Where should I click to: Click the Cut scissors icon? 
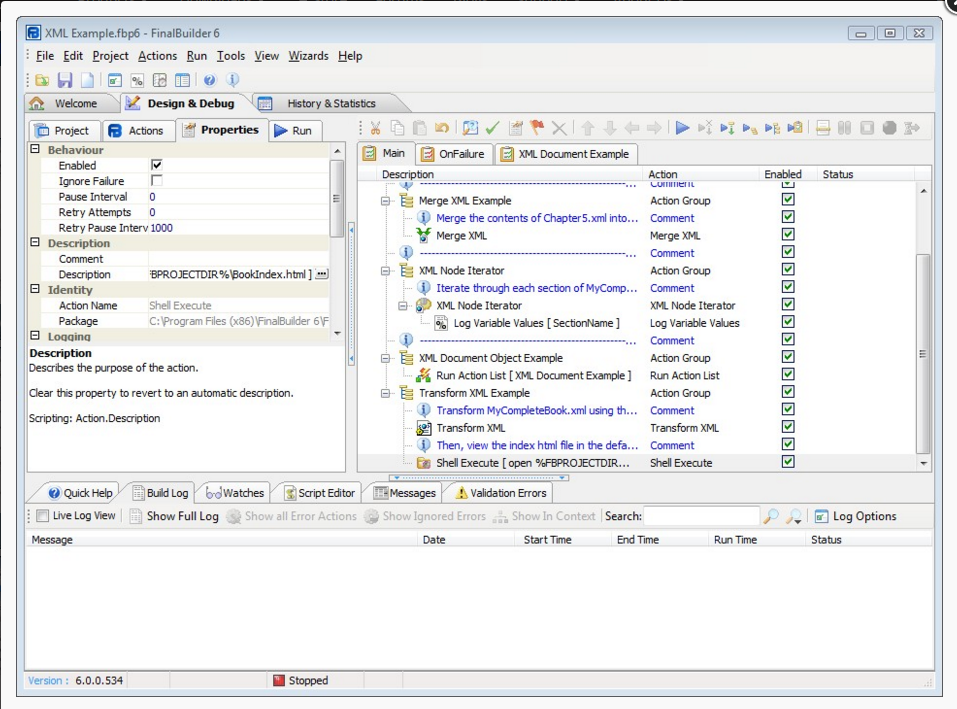point(375,128)
